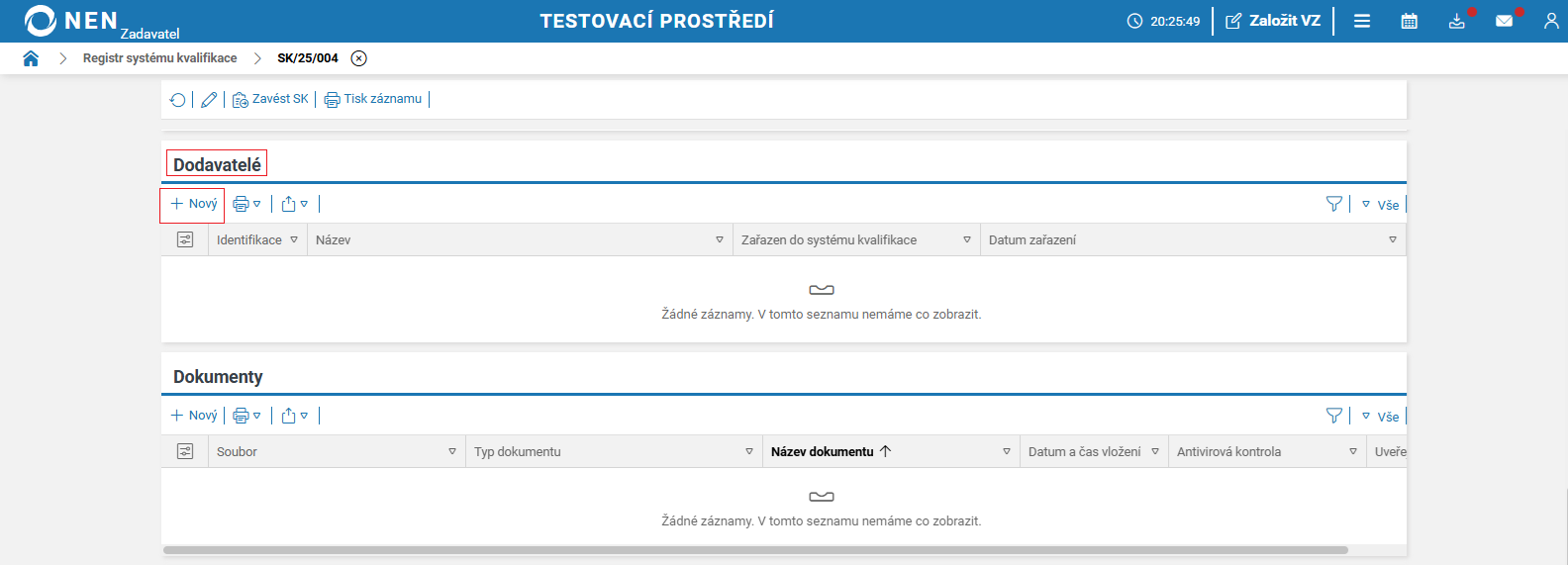
Task: Open the hamburger menu in header
Action: tap(1362, 21)
